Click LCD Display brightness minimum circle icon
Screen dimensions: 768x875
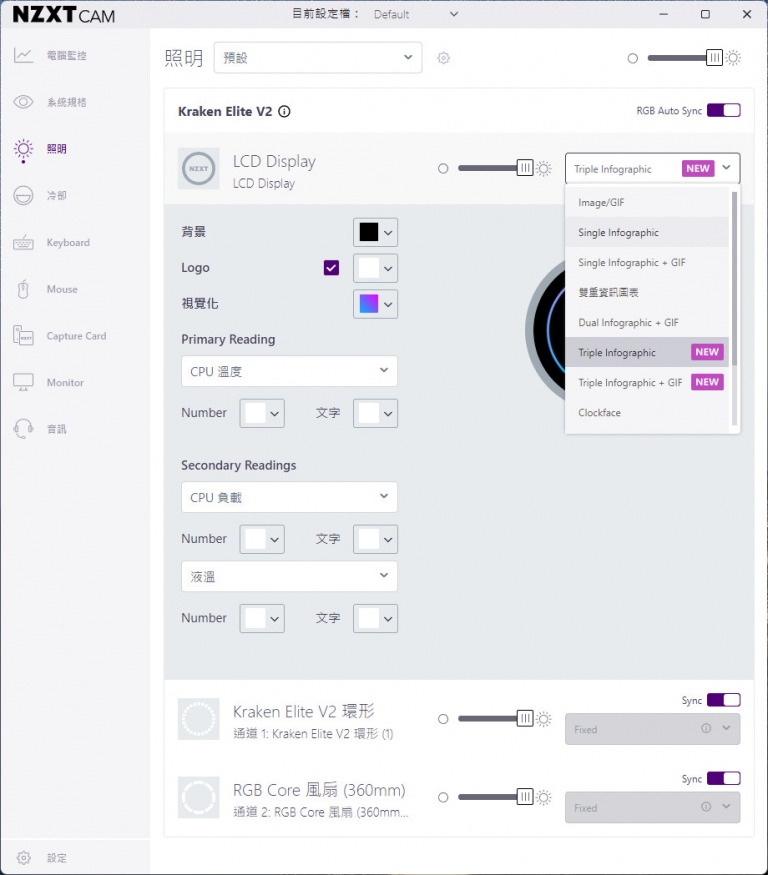pos(443,169)
